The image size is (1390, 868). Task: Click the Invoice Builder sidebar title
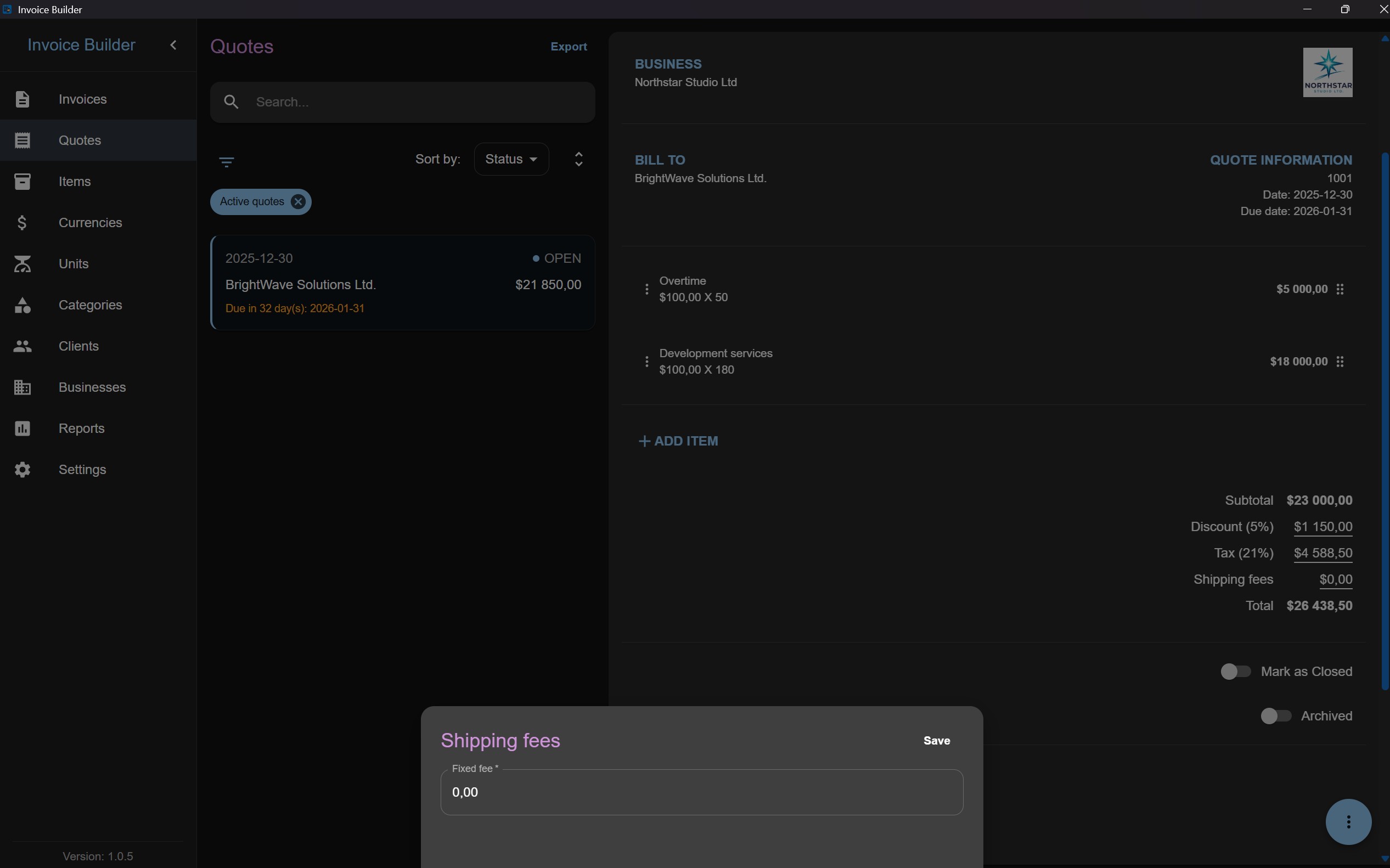[82, 45]
